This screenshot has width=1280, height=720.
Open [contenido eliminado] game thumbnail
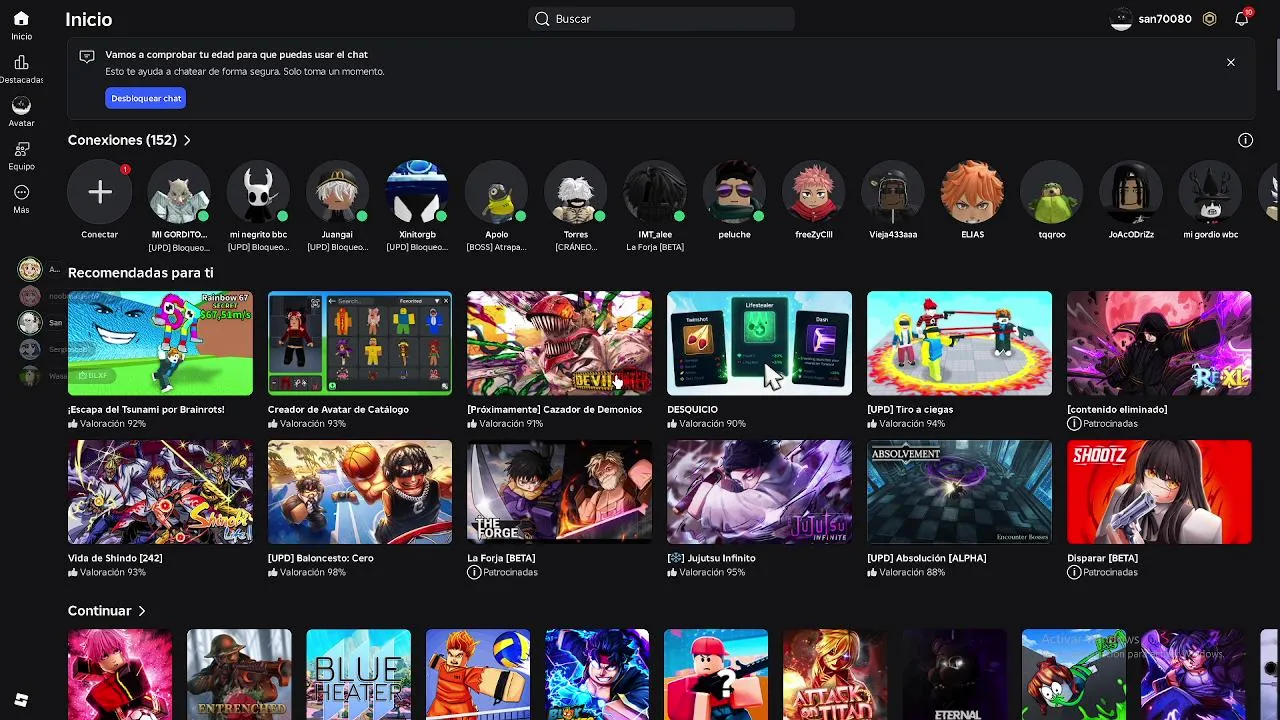tap(1159, 343)
